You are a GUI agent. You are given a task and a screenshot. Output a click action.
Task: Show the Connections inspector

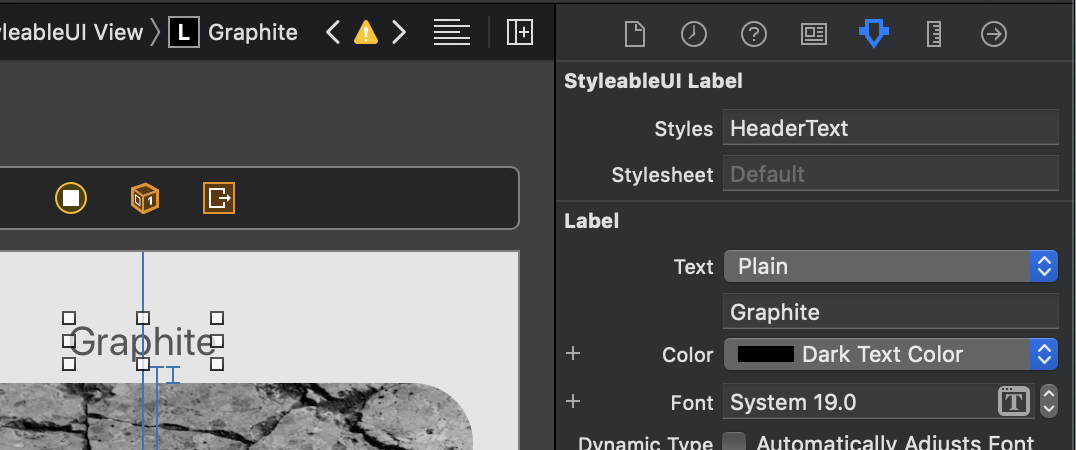click(x=993, y=34)
